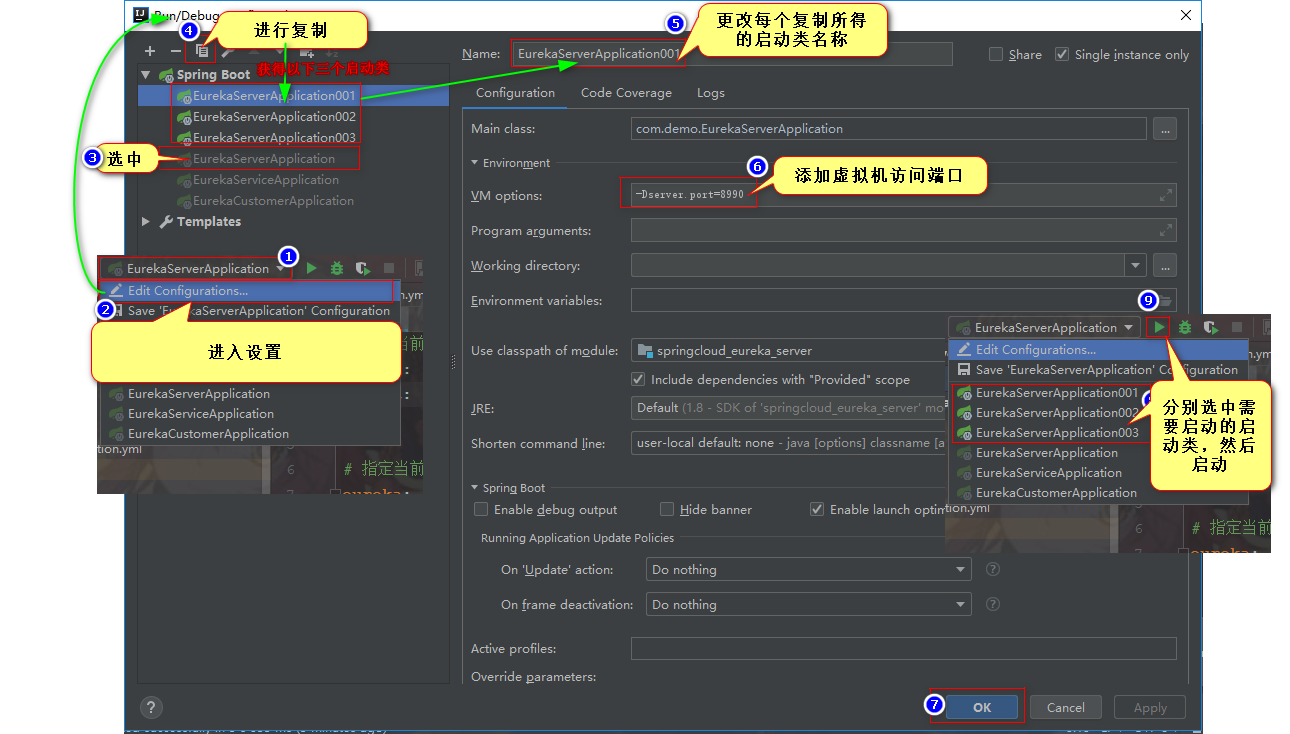Open the Working directory dropdown arrow

(x=1135, y=266)
